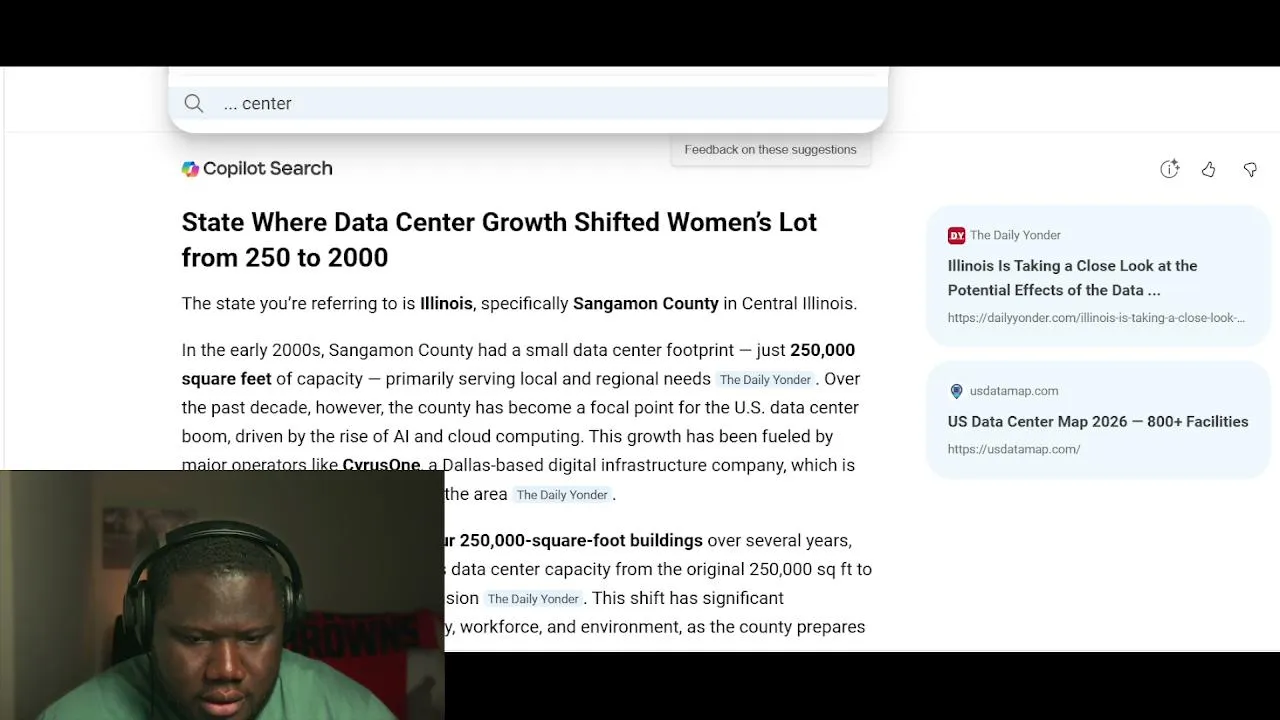Click the search magnifier icon
Image resolution: width=1280 pixels, height=720 pixels.
point(194,104)
